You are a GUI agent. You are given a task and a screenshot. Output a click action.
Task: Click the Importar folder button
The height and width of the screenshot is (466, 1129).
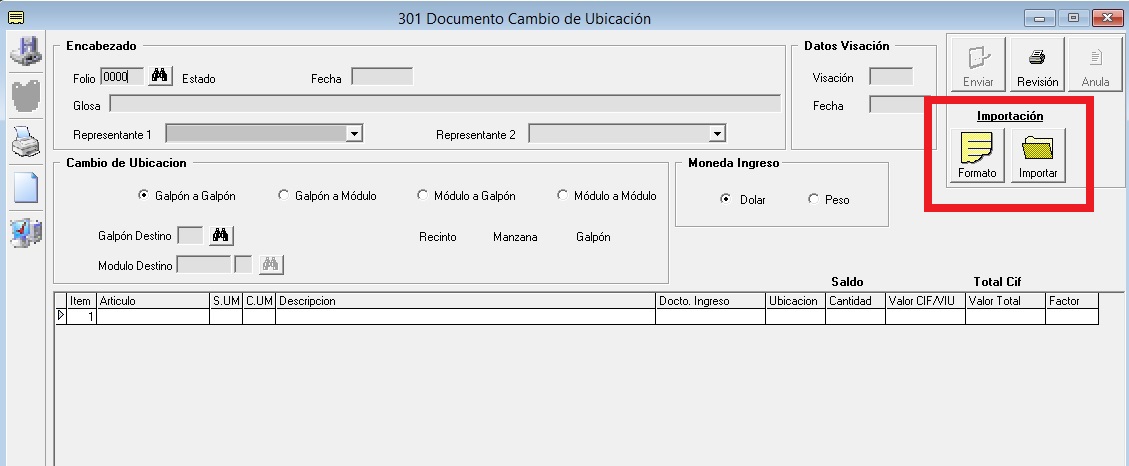click(1038, 156)
